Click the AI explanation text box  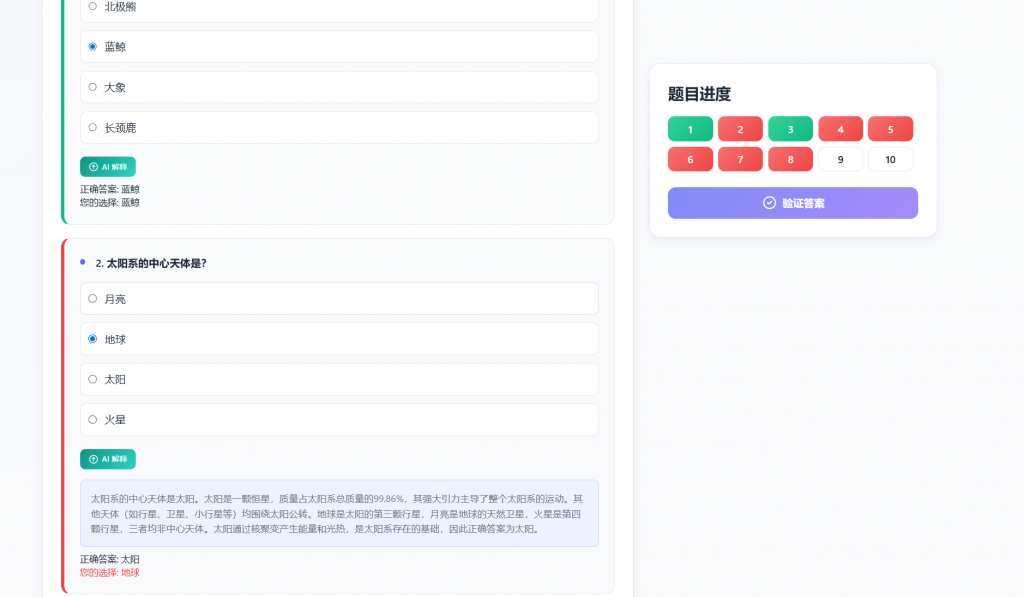[339, 513]
